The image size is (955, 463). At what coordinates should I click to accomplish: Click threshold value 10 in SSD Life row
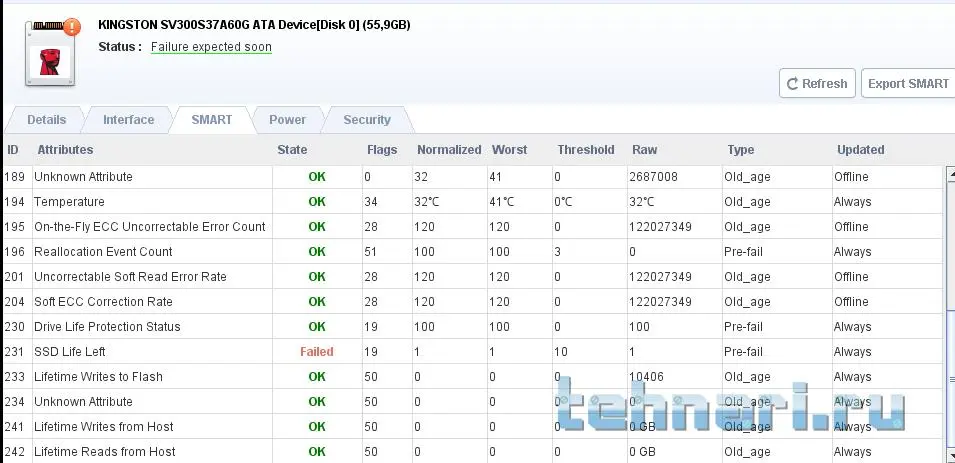point(561,352)
